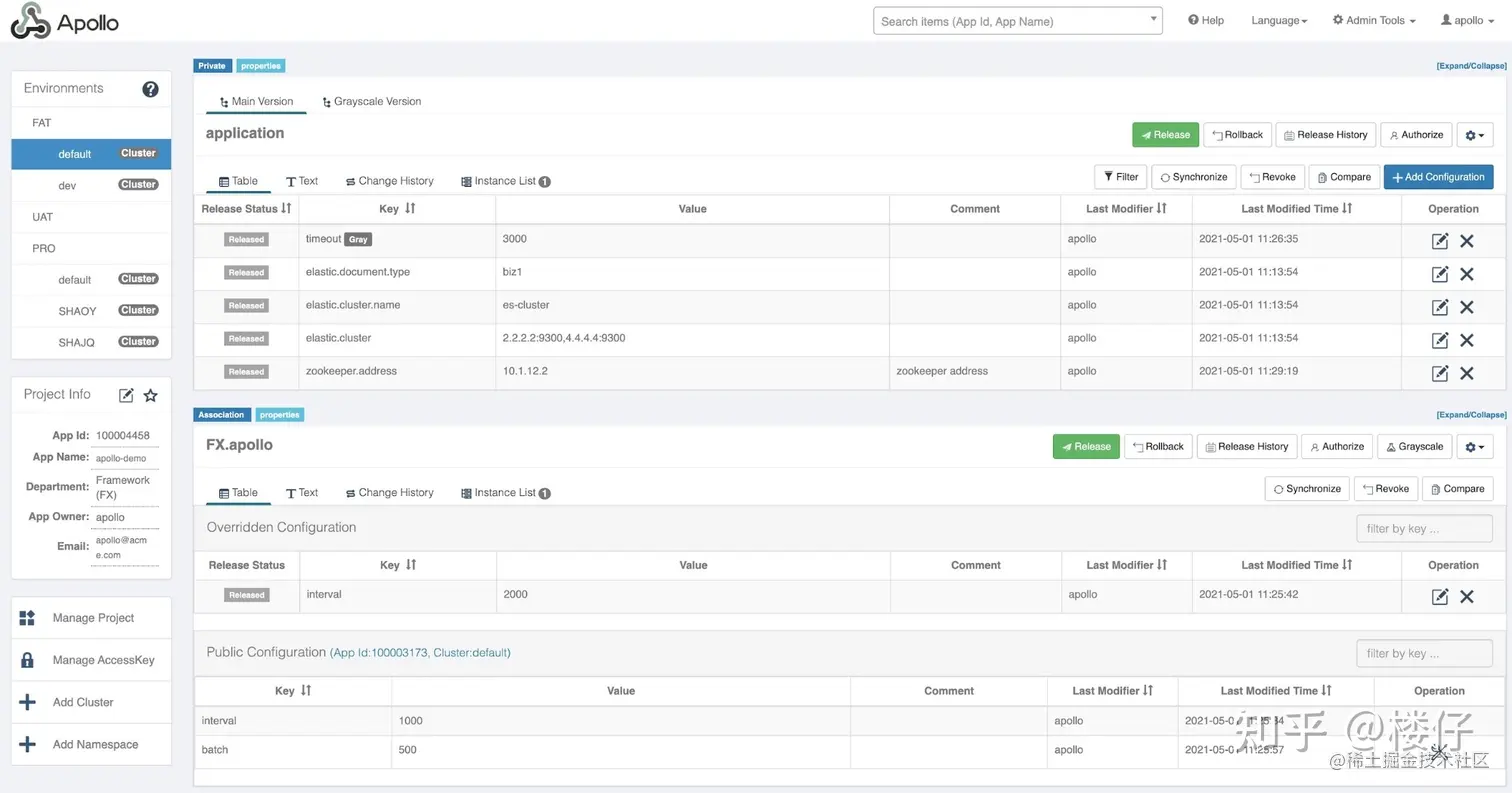This screenshot has width=1512, height=793.
Task: Click the Apollo logo icon
Action: 30,21
